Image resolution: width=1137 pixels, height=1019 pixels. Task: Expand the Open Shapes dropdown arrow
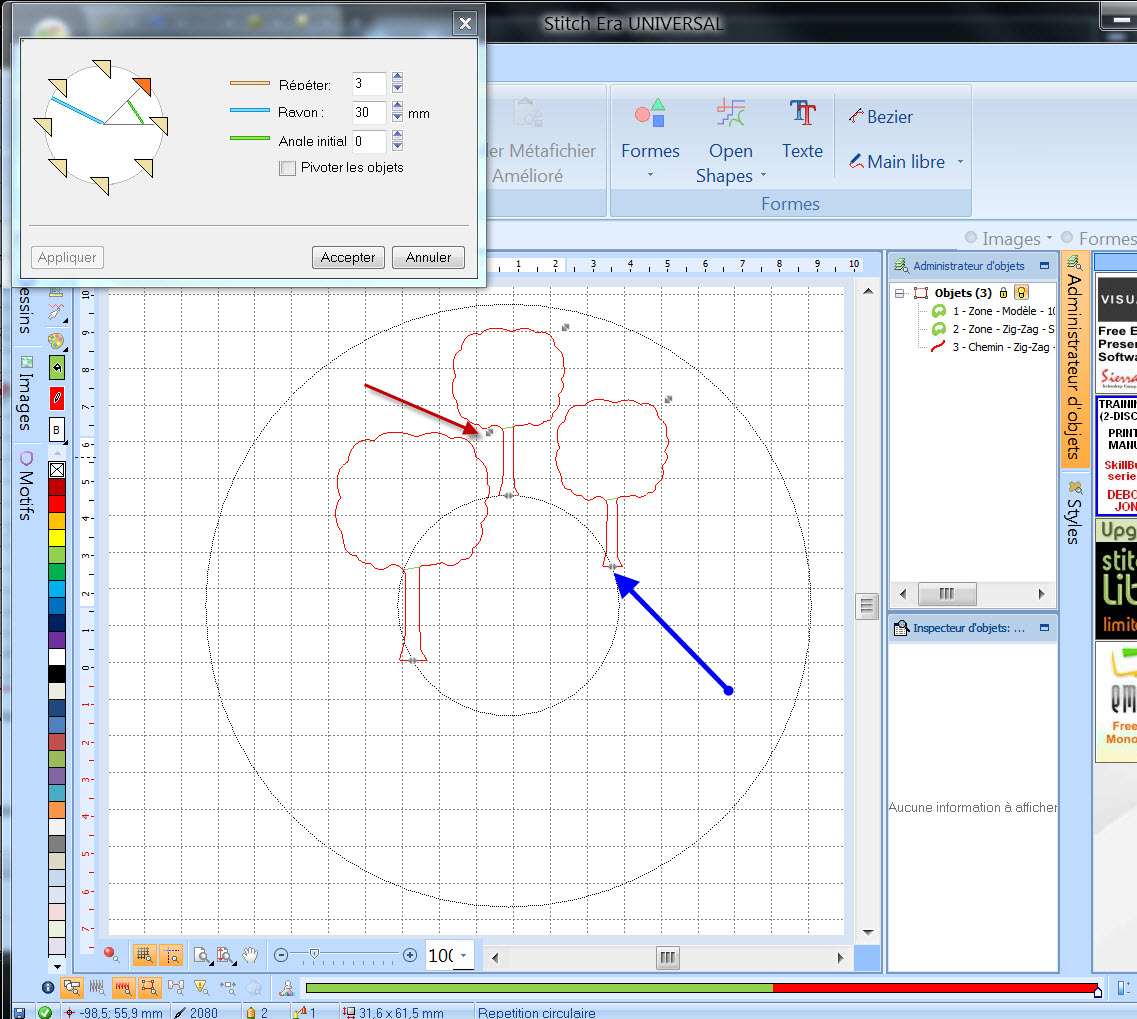[763, 175]
